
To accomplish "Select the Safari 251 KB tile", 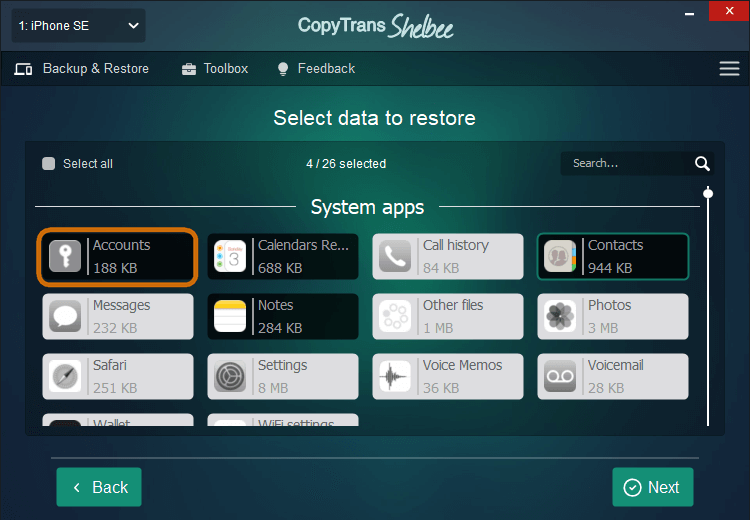I will [118, 376].
